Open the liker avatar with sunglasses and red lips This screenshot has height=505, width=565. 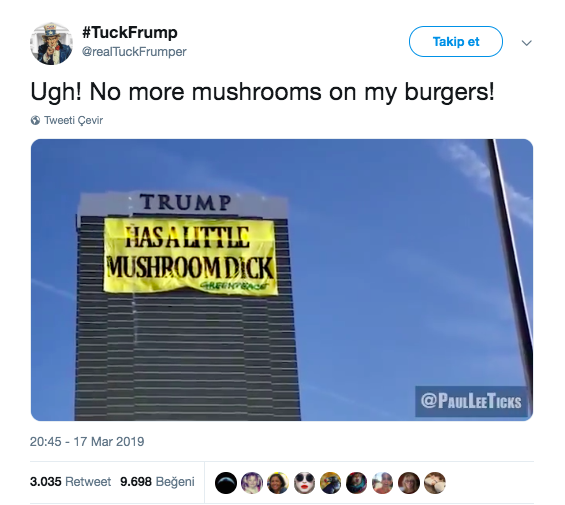(x=304, y=483)
